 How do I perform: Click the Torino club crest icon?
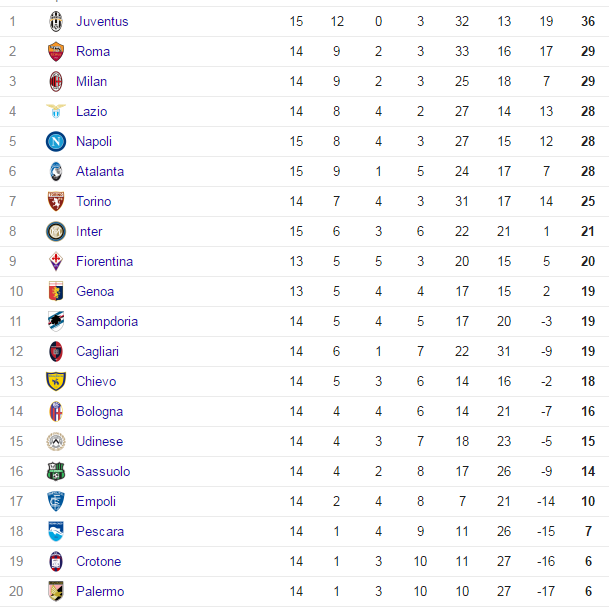(55, 201)
